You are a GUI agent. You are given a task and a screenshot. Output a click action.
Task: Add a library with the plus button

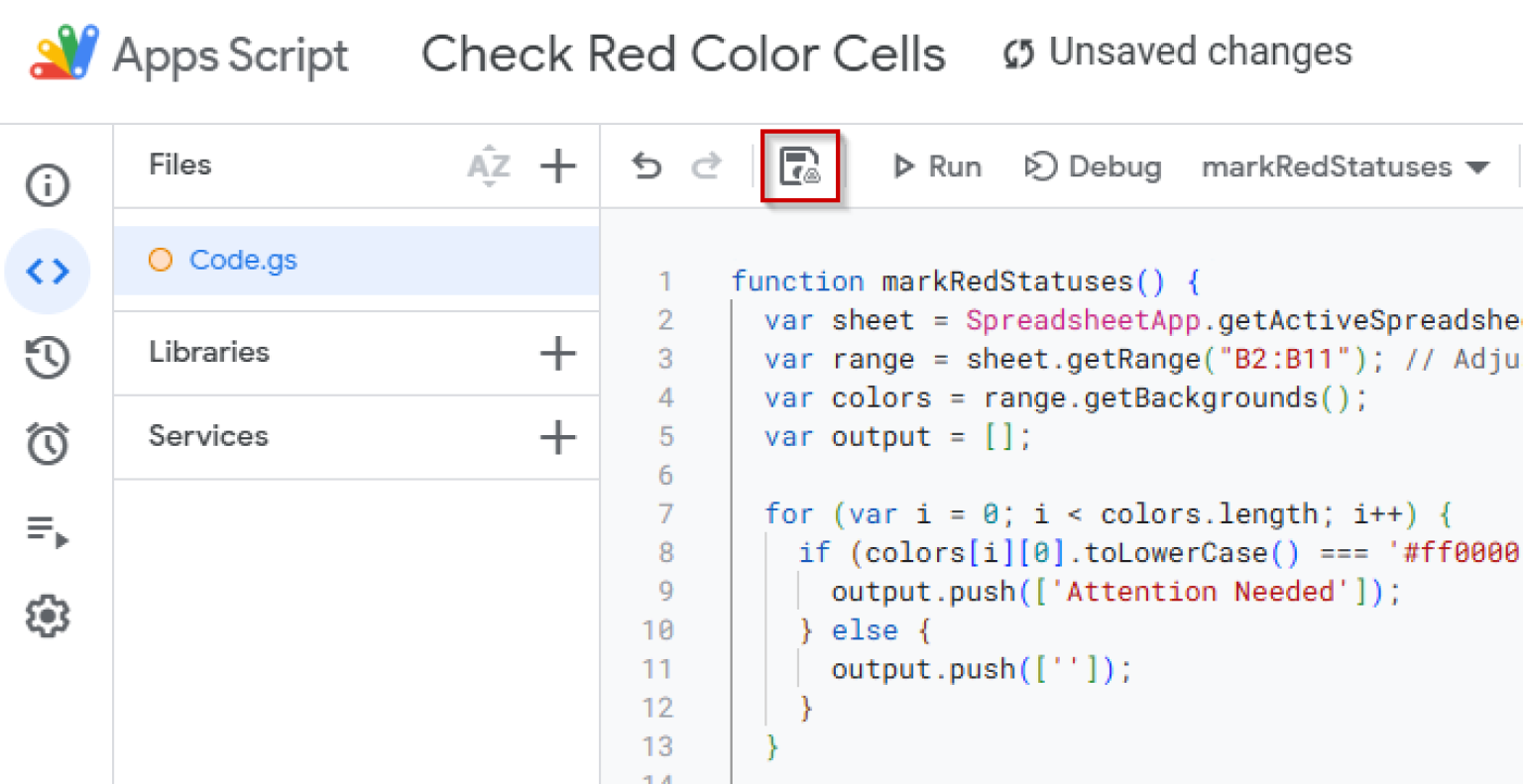[x=558, y=352]
